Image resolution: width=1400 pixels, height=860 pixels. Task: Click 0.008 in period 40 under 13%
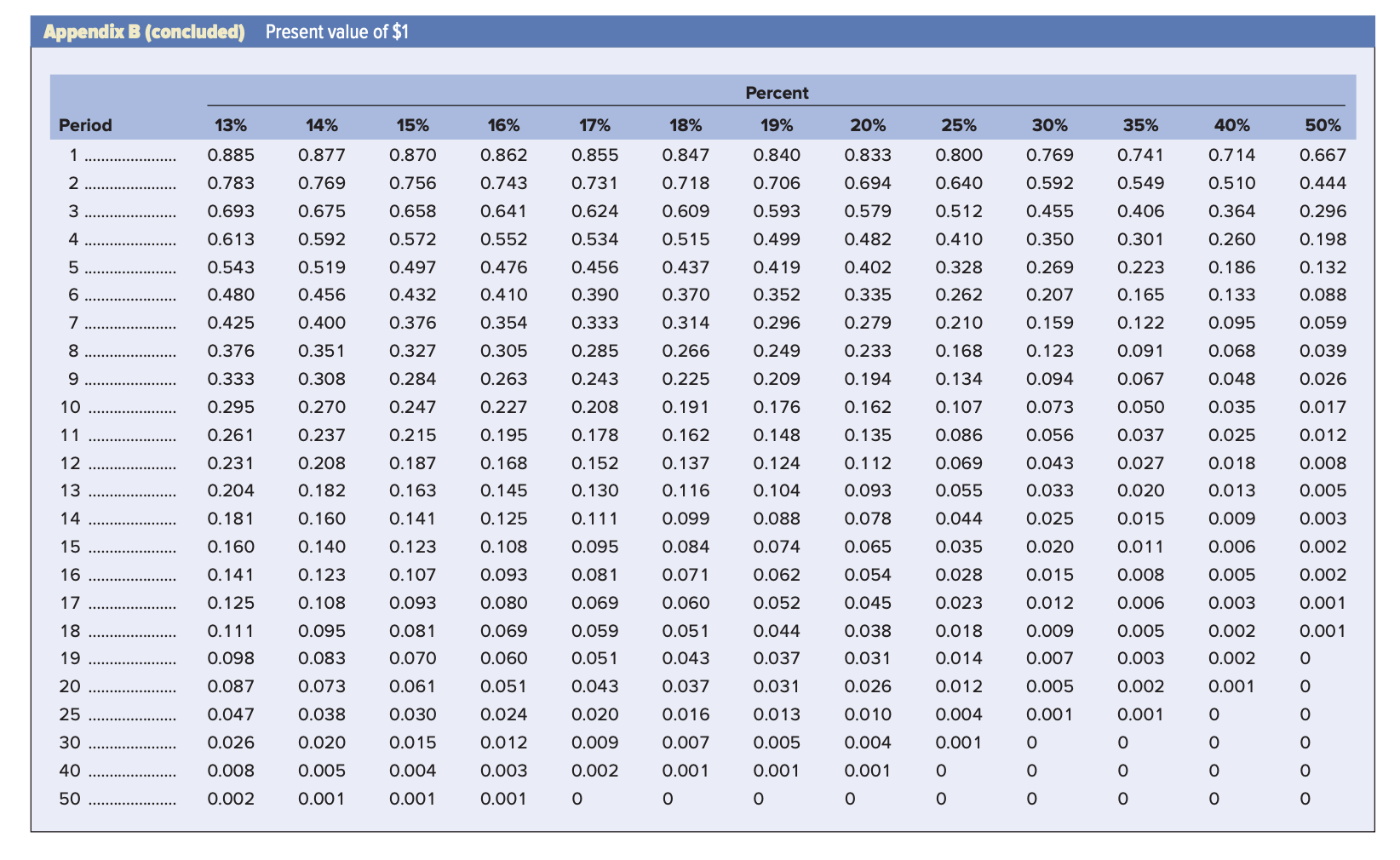pyautogui.click(x=231, y=771)
